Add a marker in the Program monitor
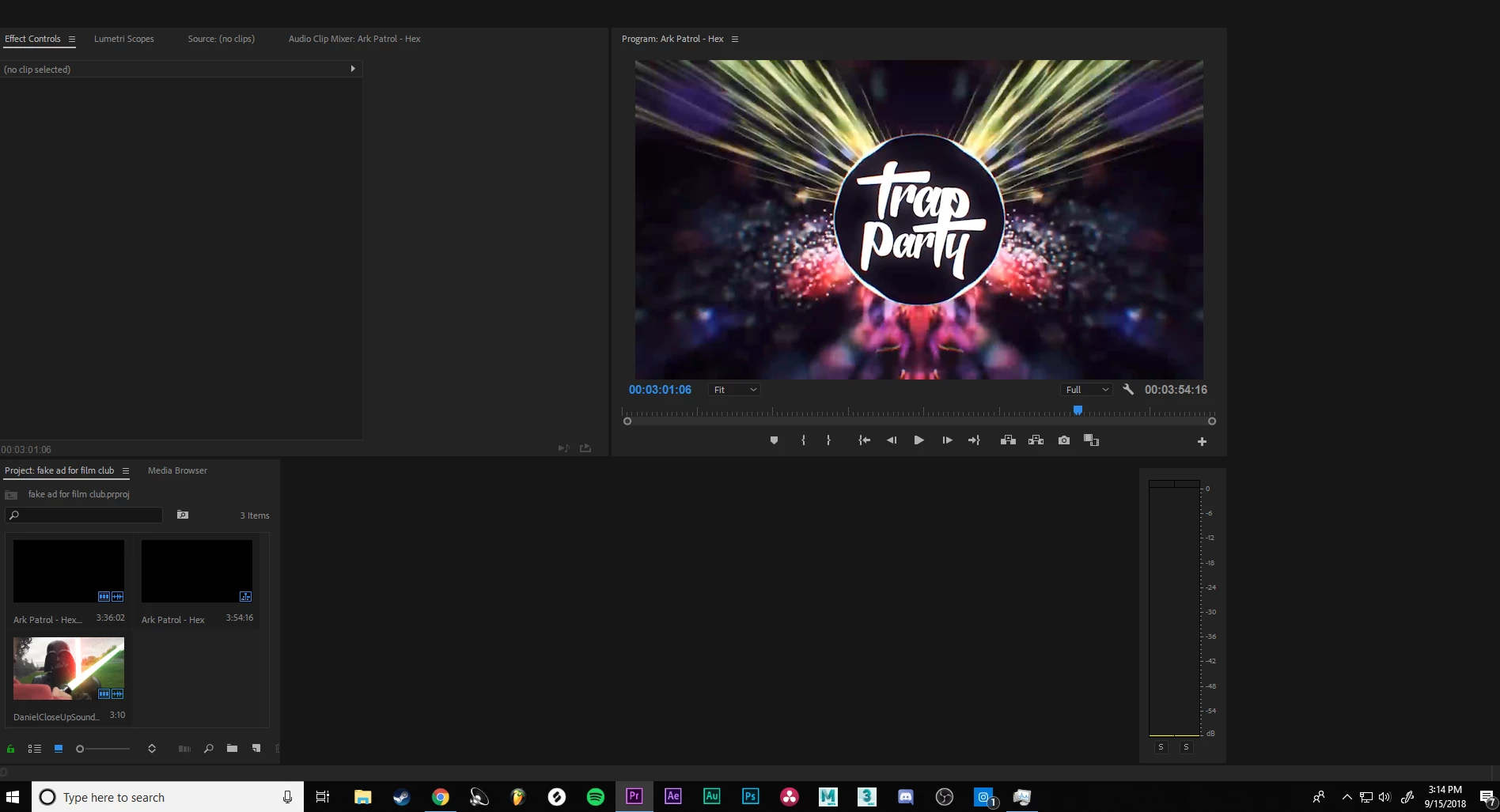This screenshot has width=1500, height=812. click(x=774, y=440)
